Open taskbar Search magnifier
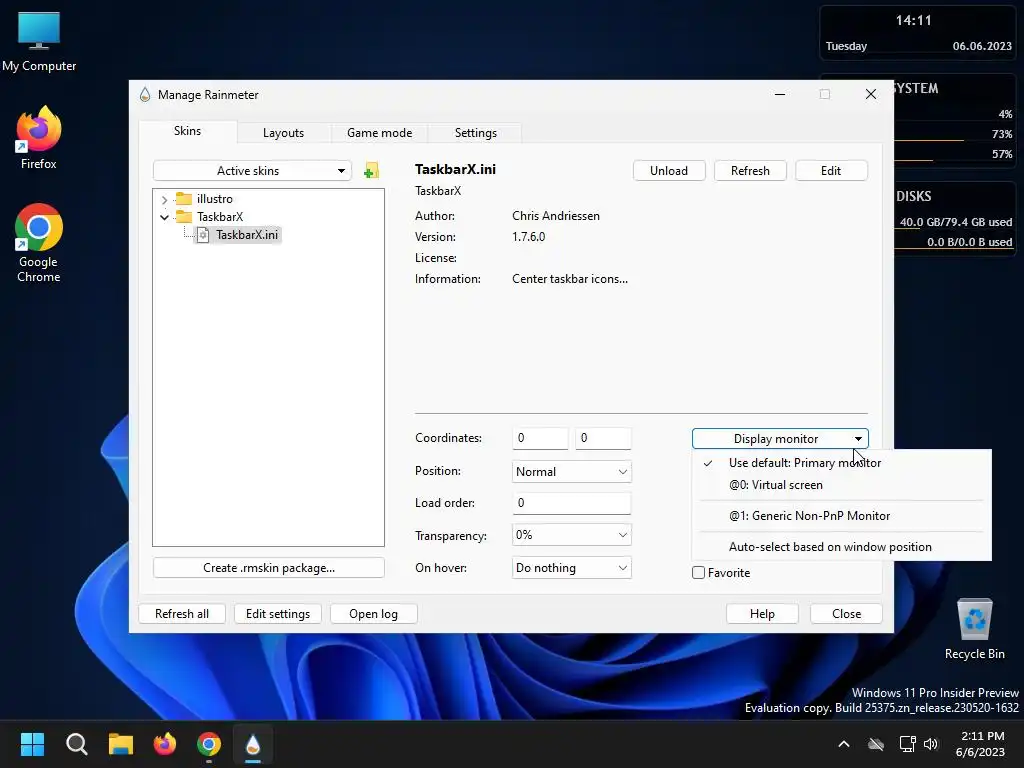Screen dimensions: 1024x768 coord(76,744)
